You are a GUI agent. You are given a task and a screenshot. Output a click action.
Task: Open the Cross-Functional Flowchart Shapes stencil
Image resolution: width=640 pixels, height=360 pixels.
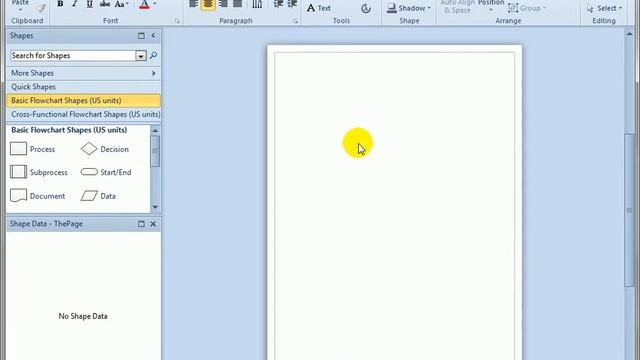pyautogui.click(x=84, y=115)
